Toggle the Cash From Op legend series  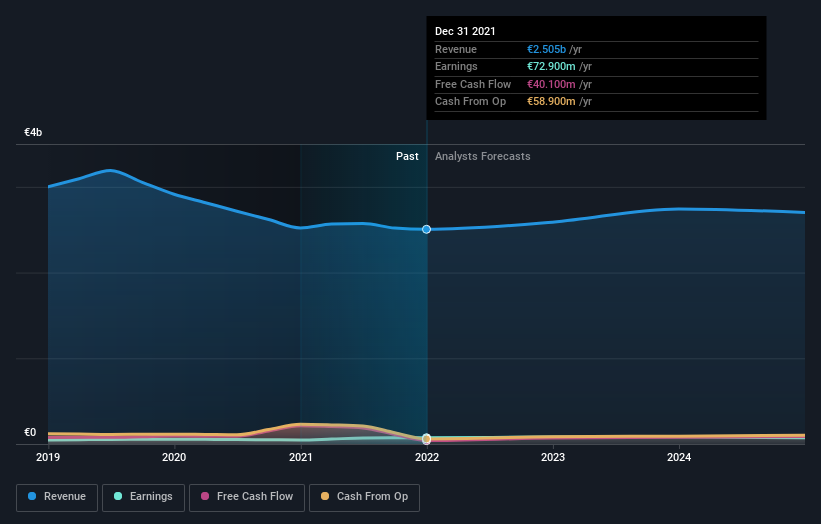tap(364, 497)
